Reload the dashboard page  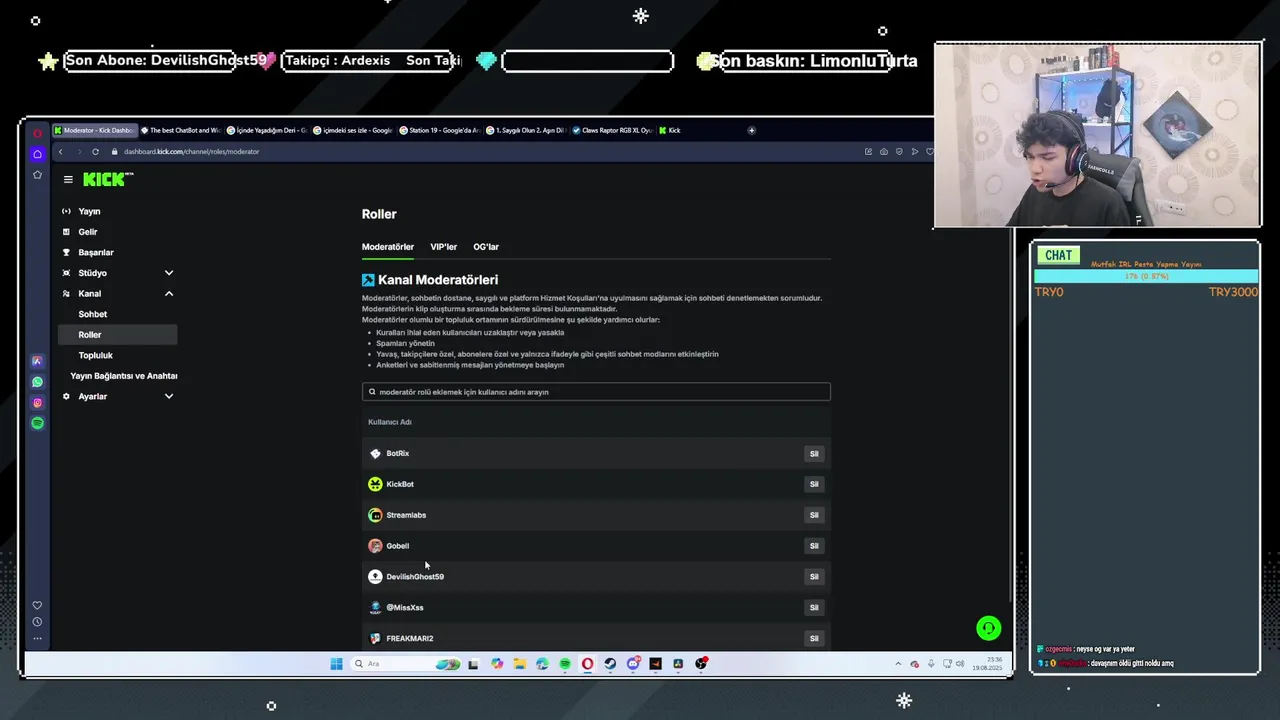click(95, 152)
